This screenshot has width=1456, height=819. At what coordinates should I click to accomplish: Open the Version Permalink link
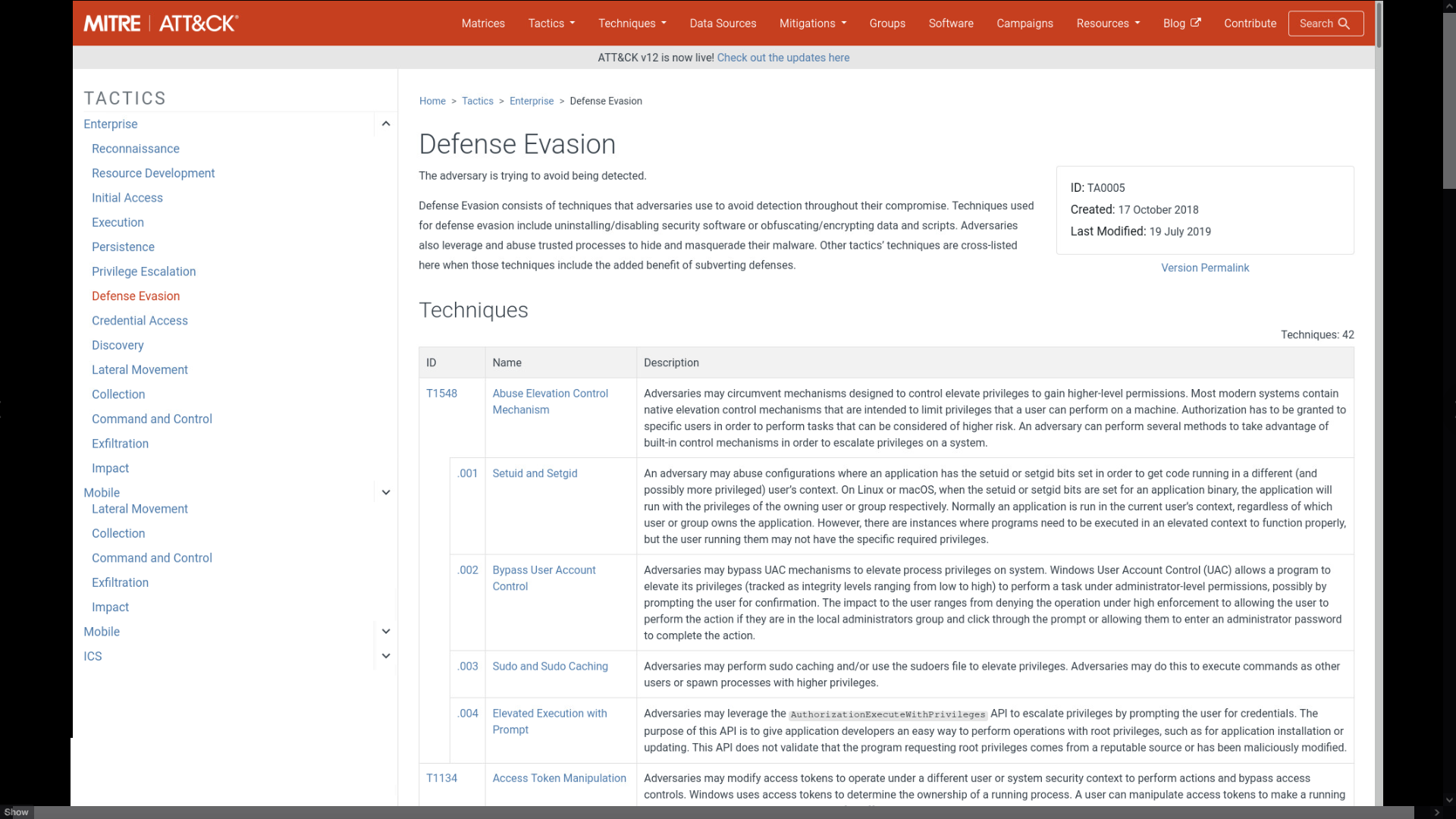[x=1204, y=268]
